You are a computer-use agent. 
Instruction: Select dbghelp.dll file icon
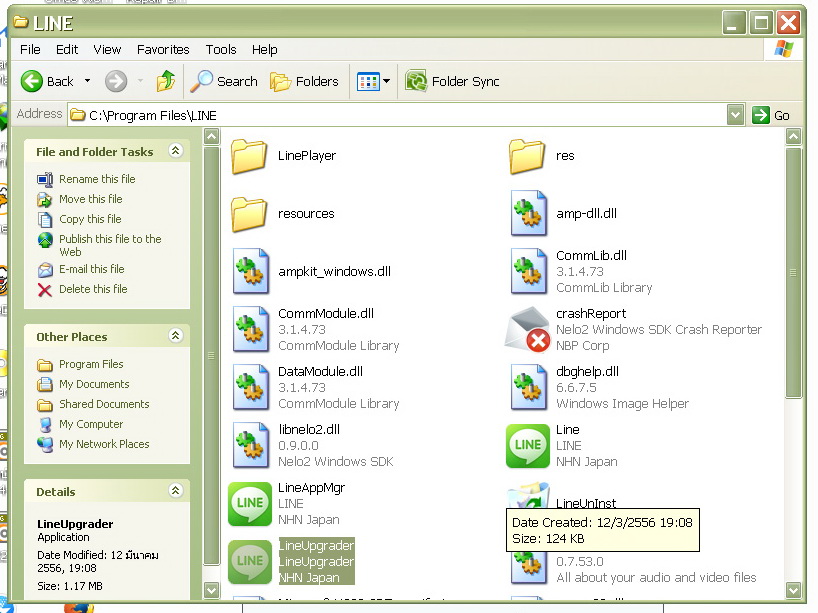(x=529, y=387)
